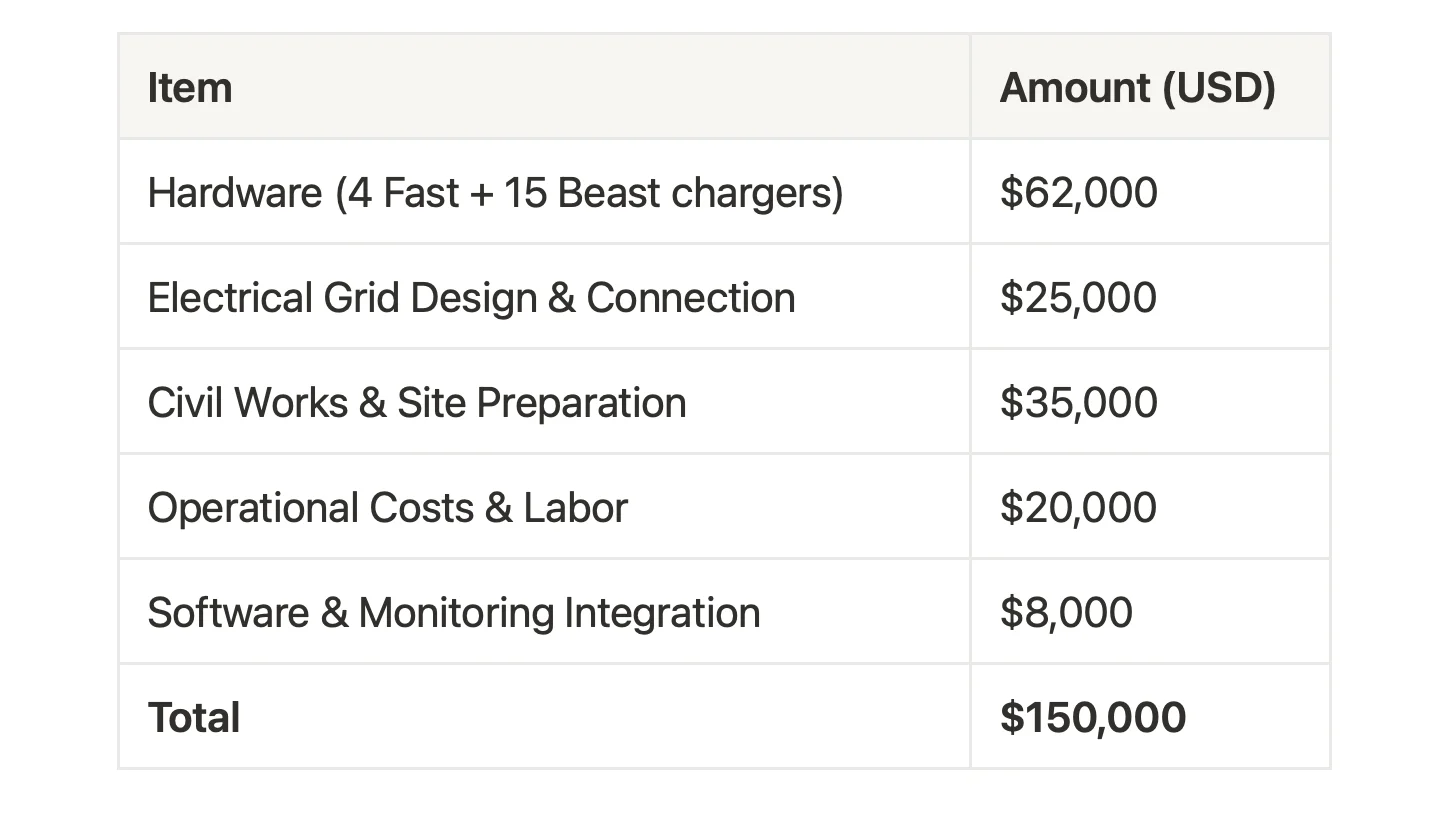
Task: Click the Item column header
Action: coord(544,87)
